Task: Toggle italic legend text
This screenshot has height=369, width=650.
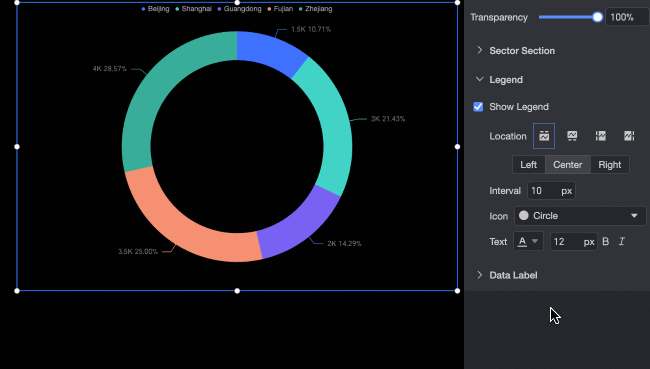Action: tap(621, 241)
